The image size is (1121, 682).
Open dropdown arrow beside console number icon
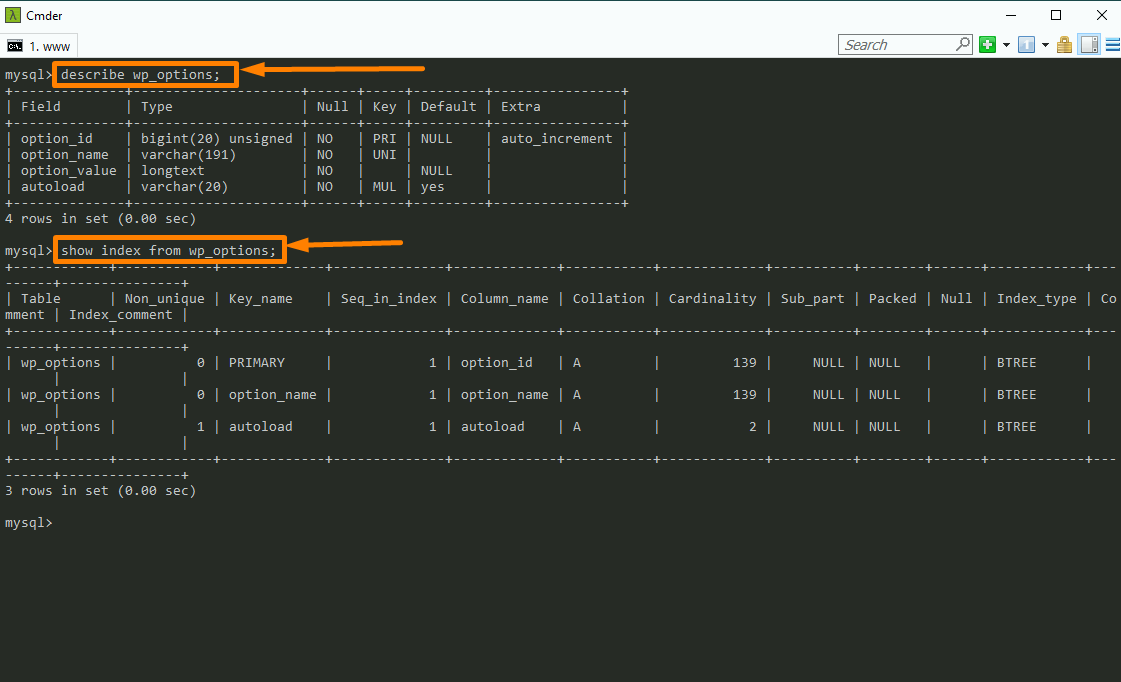point(1045,45)
